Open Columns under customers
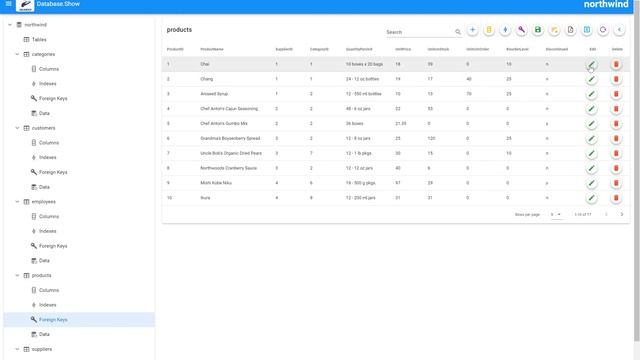This screenshot has height=360, width=640. 49,143
